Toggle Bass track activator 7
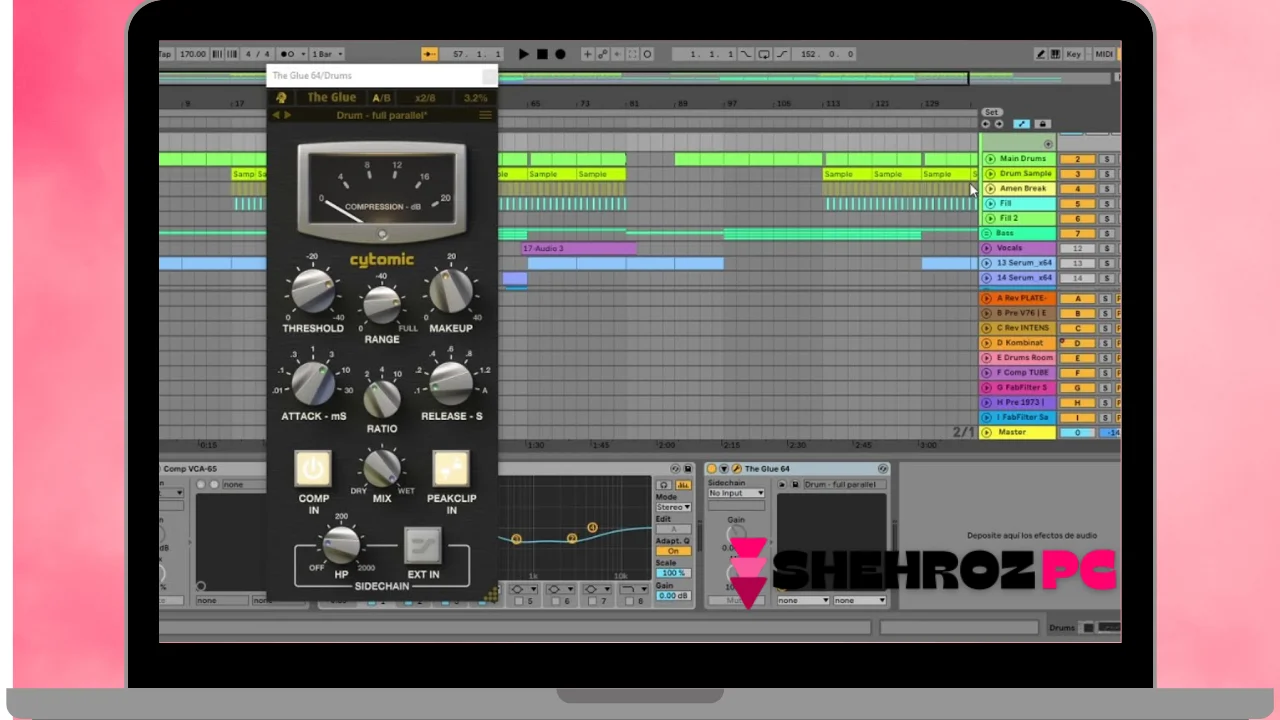Viewport: 1280px width, 720px height. [1077, 234]
